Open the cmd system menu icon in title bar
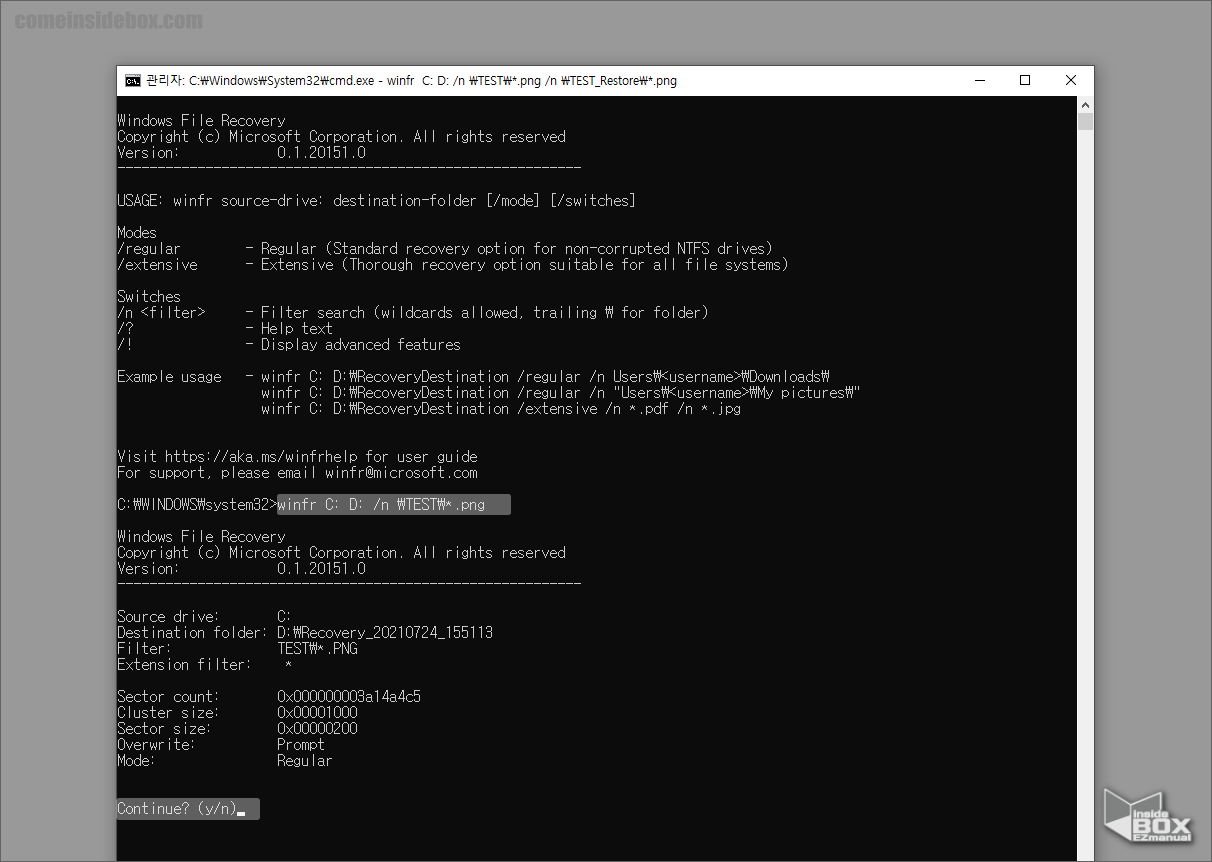 pos(132,81)
